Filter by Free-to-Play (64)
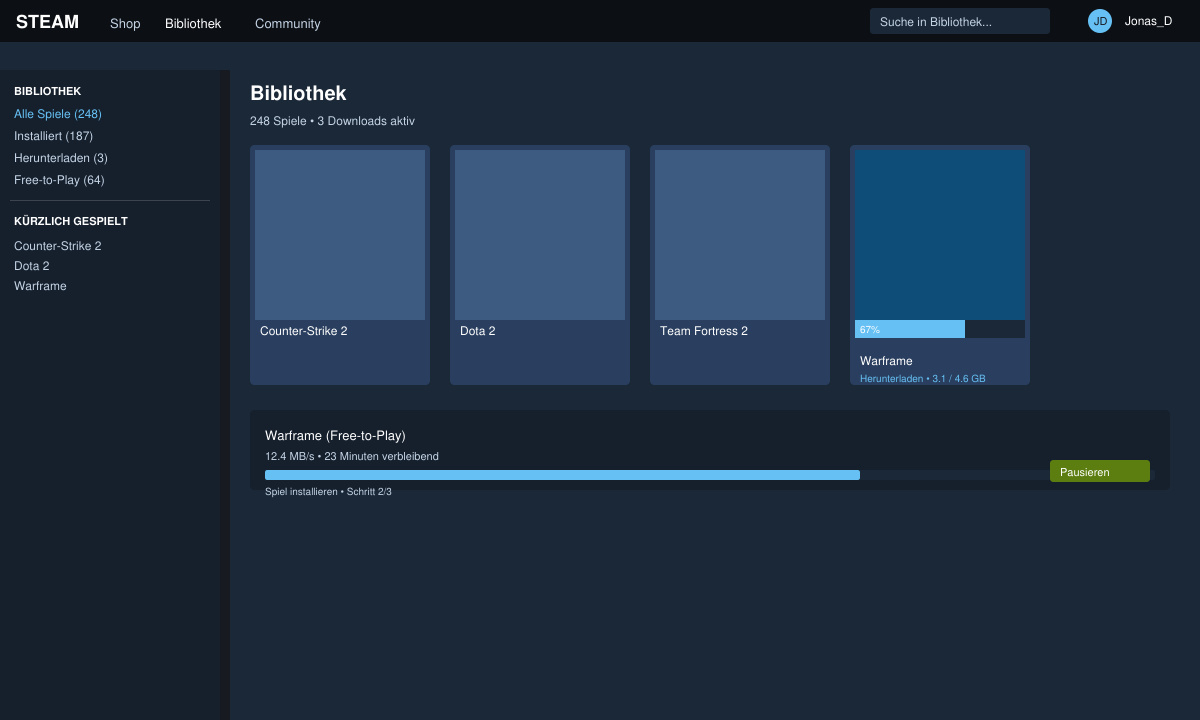 (x=59, y=180)
